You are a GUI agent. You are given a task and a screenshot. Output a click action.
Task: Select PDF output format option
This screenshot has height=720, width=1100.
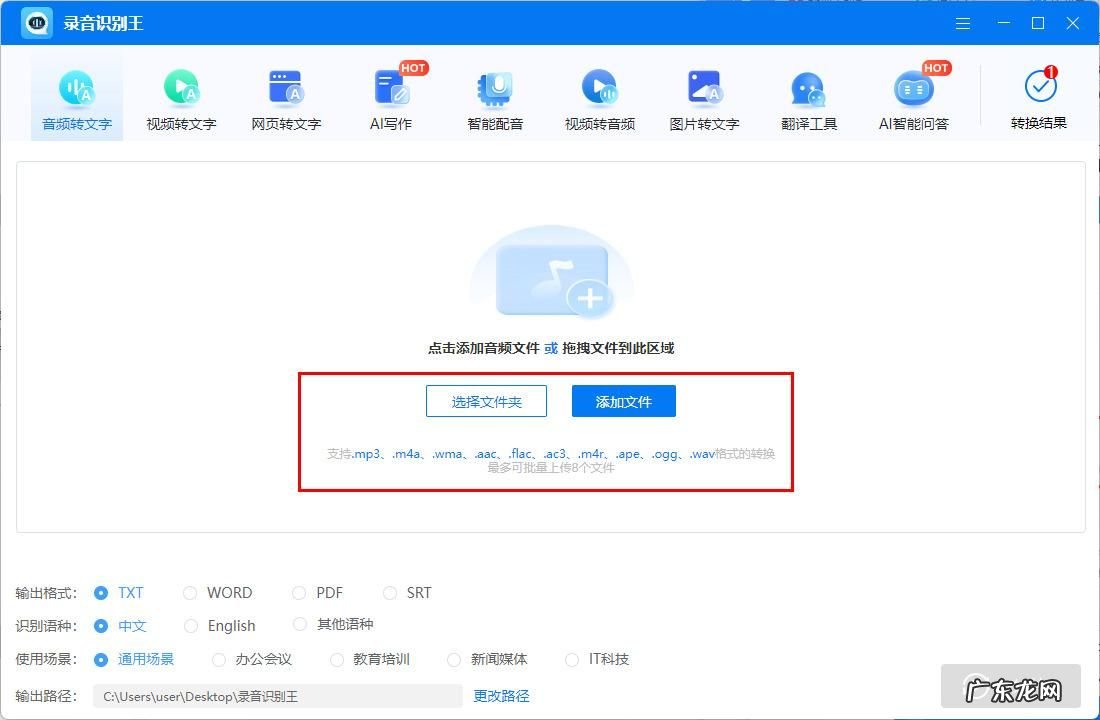pyautogui.click(x=299, y=593)
